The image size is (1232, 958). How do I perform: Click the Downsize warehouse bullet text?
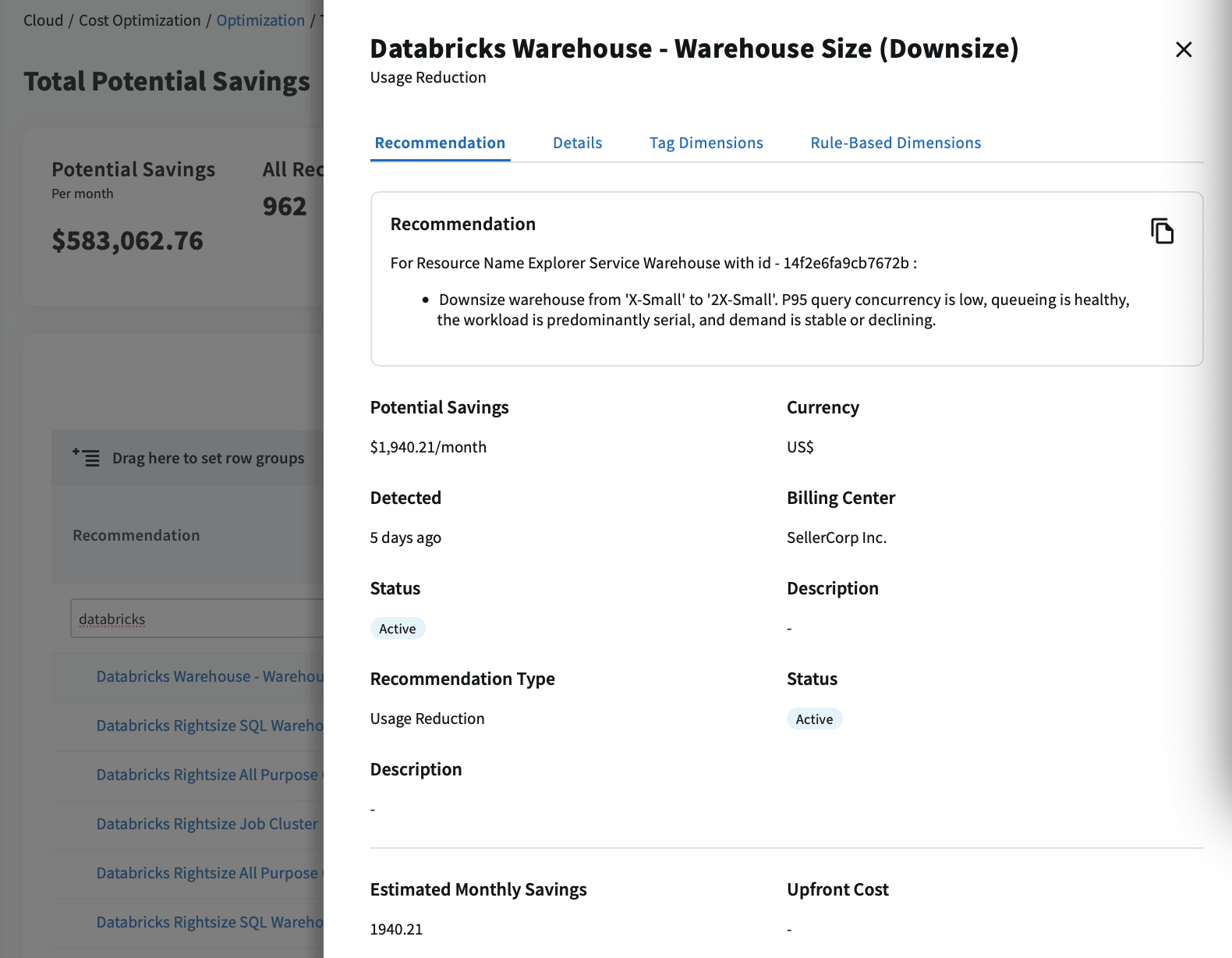(783, 310)
